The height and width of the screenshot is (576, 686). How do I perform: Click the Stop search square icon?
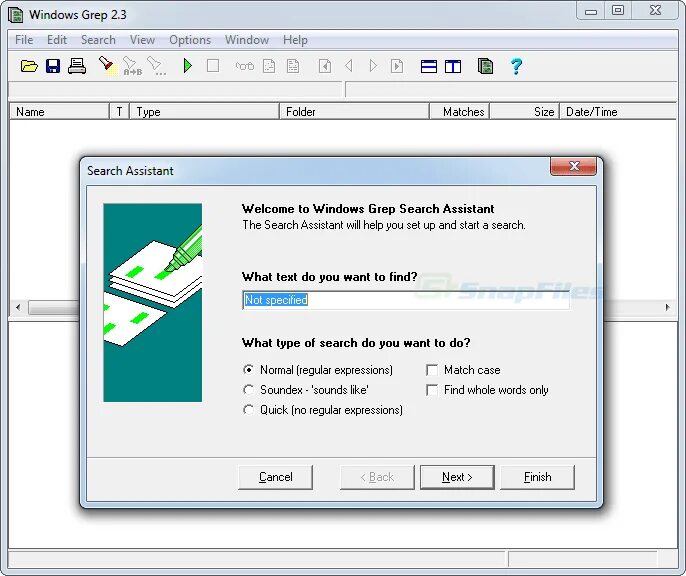pyautogui.click(x=213, y=66)
